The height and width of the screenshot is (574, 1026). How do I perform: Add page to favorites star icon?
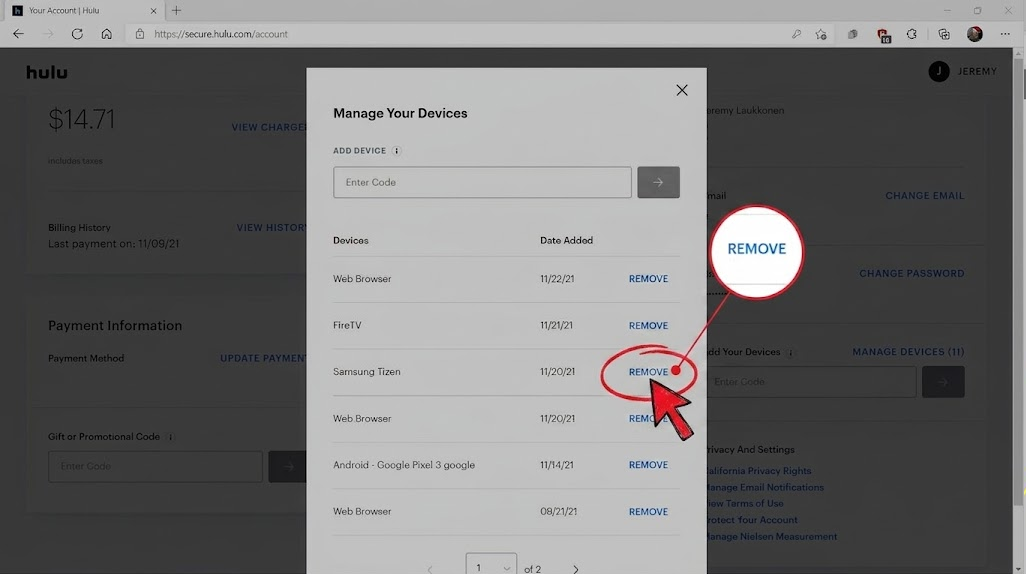(821, 34)
